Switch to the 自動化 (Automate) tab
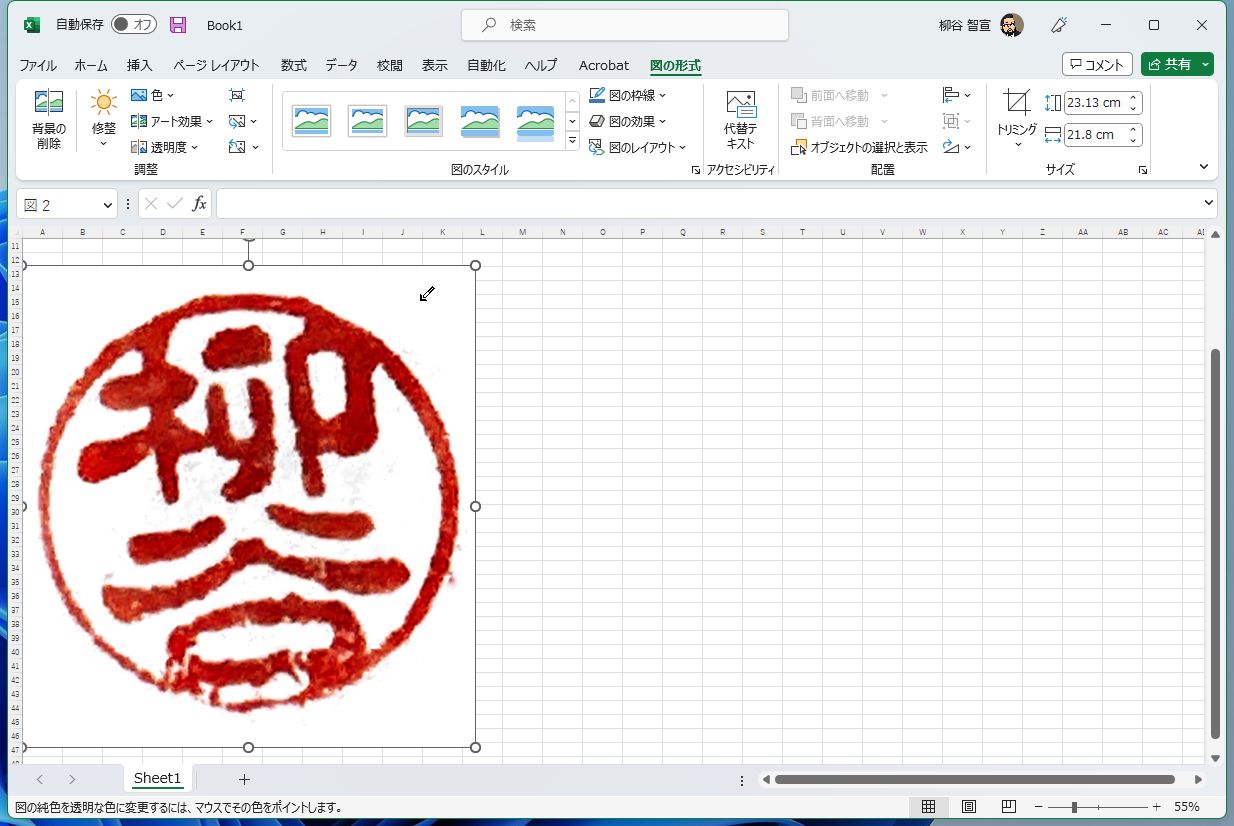Image resolution: width=1234 pixels, height=826 pixels. coord(486,65)
